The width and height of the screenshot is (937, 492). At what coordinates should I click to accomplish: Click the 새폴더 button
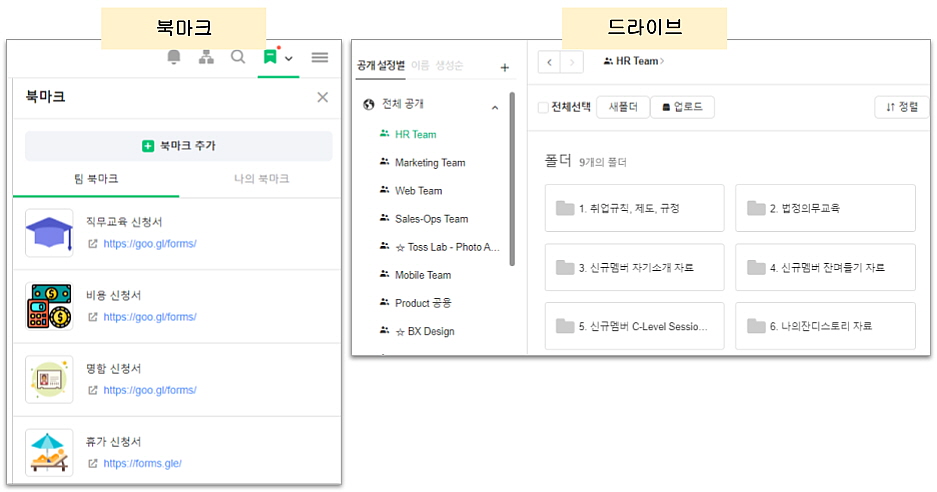click(621, 107)
